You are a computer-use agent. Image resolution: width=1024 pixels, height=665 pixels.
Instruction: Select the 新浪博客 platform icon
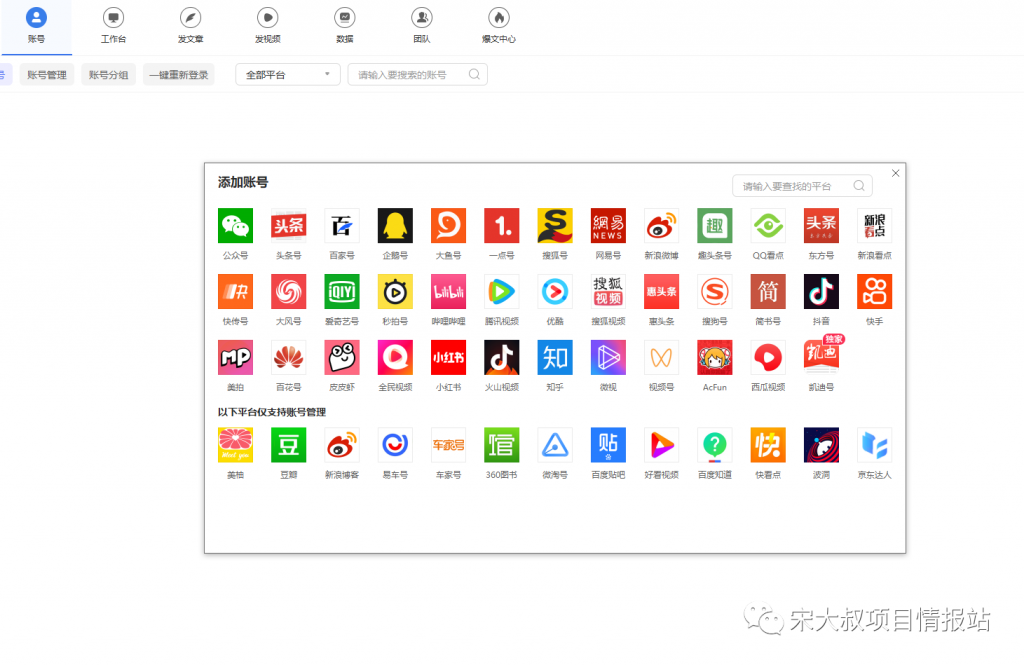(x=342, y=446)
